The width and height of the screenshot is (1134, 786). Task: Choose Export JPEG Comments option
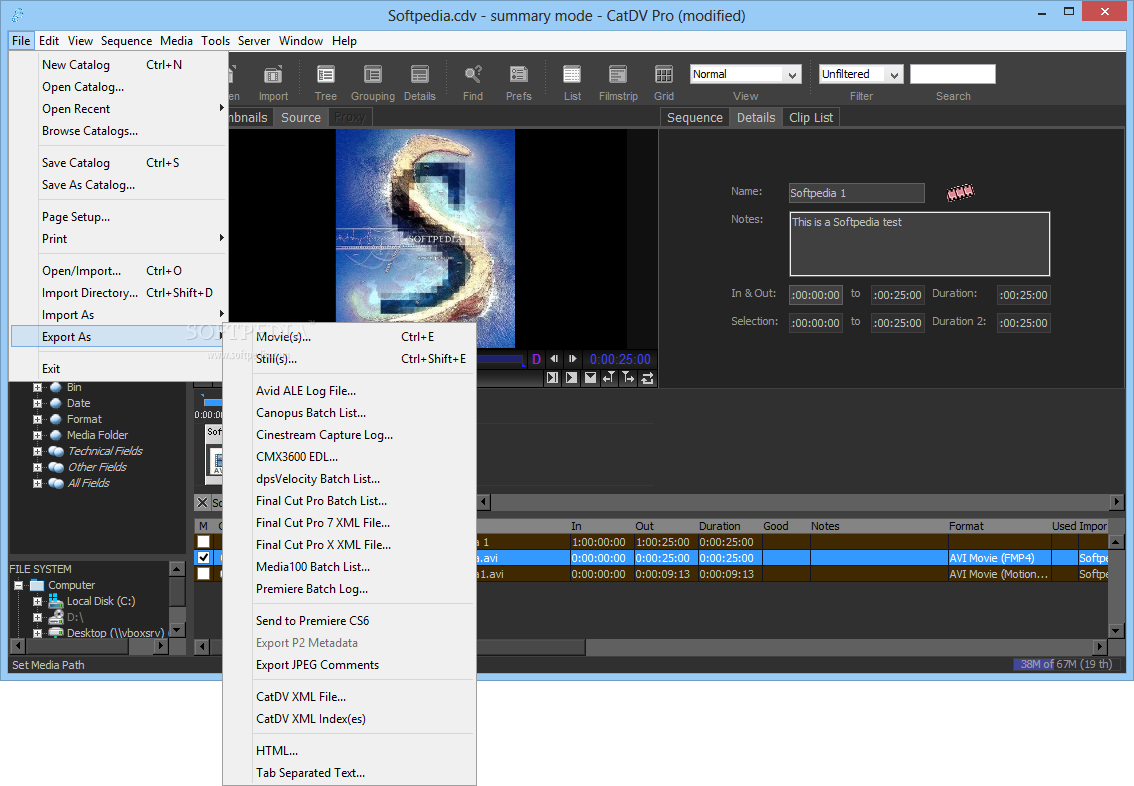[349, 665]
